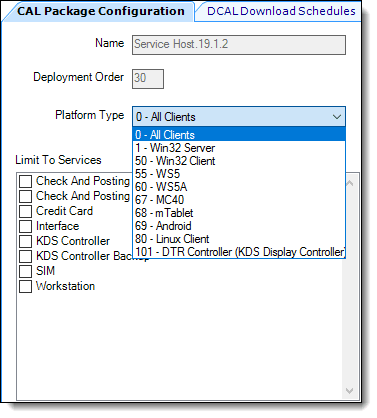Pick the '60 - WS5A' option
This screenshot has width=377, height=418.
239,187
